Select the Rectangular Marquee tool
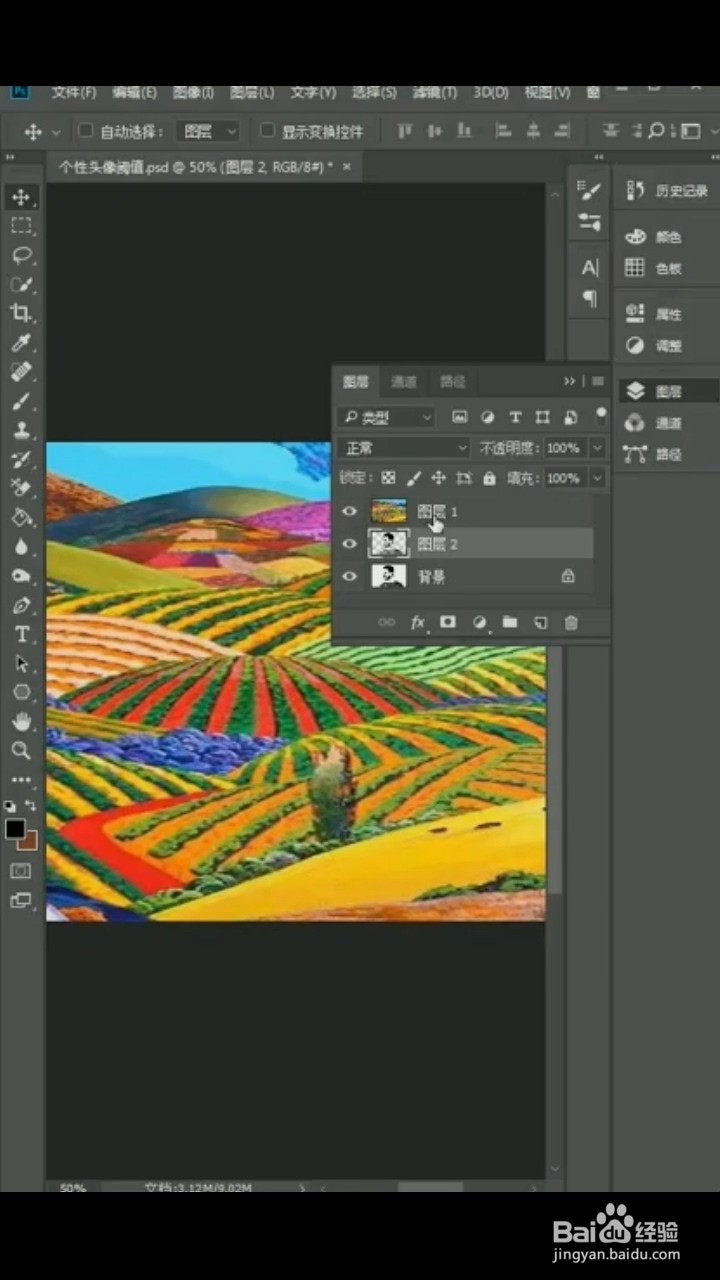The width and height of the screenshot is (720, 1280). 21,226
